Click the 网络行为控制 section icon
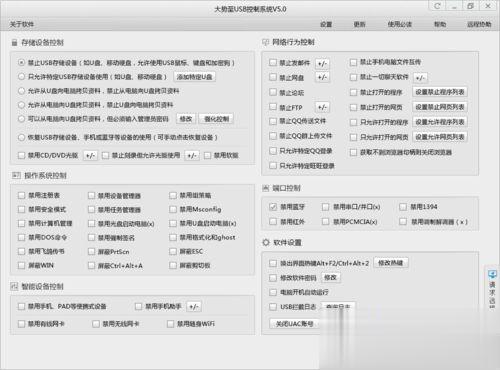Screen dimensions: 500x370 (x=266, y=42)
